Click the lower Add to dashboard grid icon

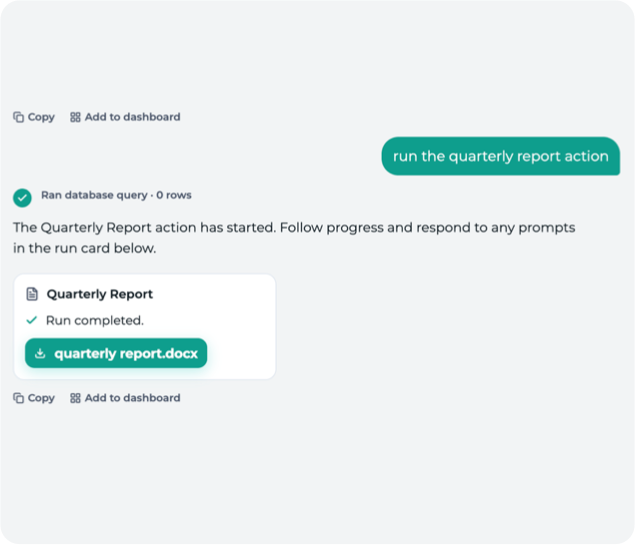click(x=75, y=398)
